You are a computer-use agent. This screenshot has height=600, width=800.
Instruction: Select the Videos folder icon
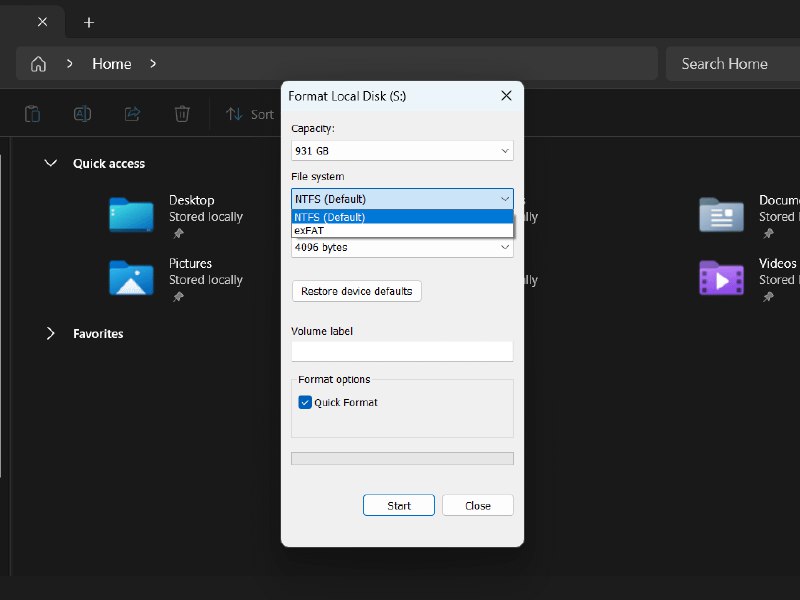[721, 278]
